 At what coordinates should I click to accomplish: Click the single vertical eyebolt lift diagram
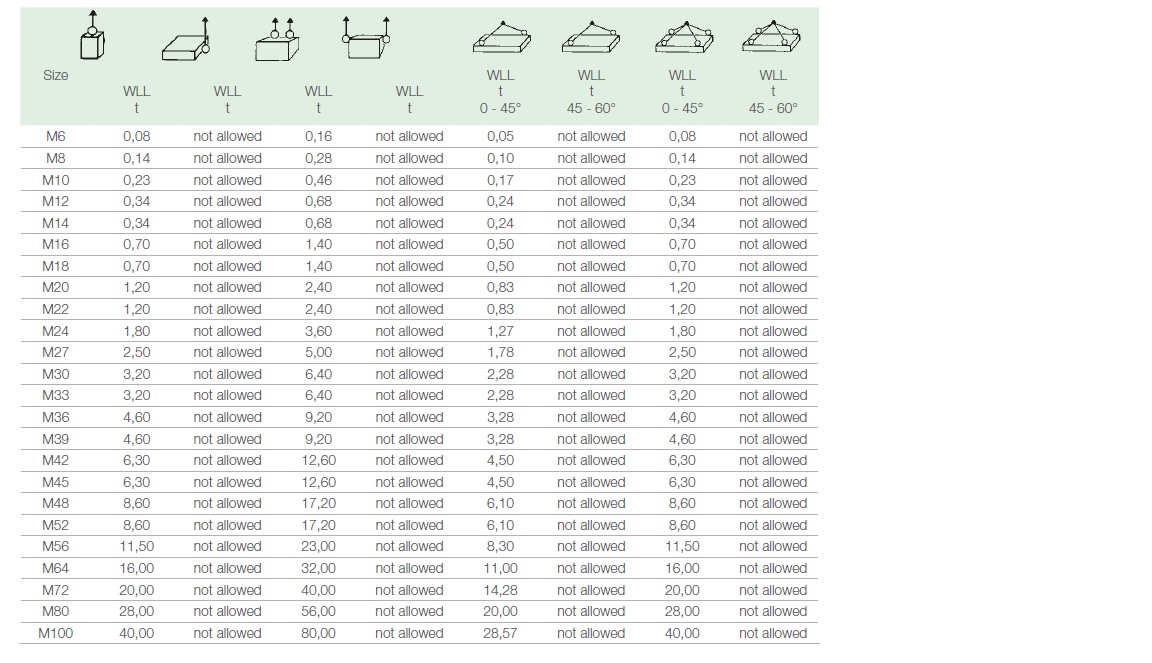pyautogui.click(x=90, y=36)
